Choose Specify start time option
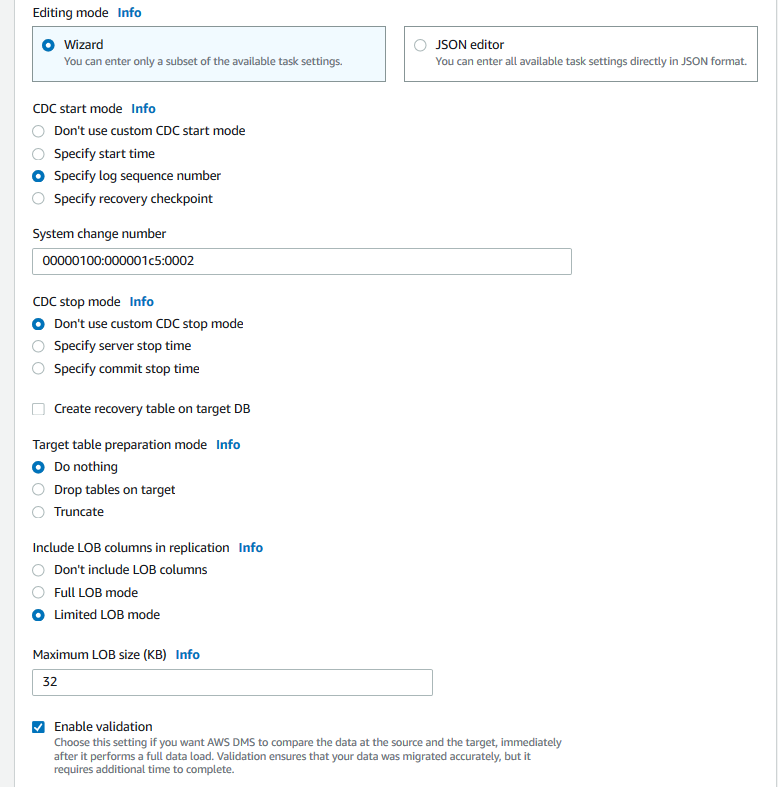 point(38,154)
